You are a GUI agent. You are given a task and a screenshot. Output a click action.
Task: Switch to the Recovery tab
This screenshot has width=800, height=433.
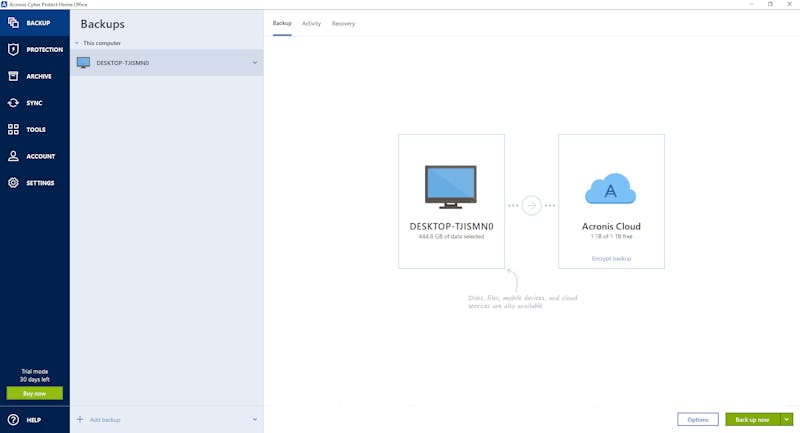tap(343, 23)
